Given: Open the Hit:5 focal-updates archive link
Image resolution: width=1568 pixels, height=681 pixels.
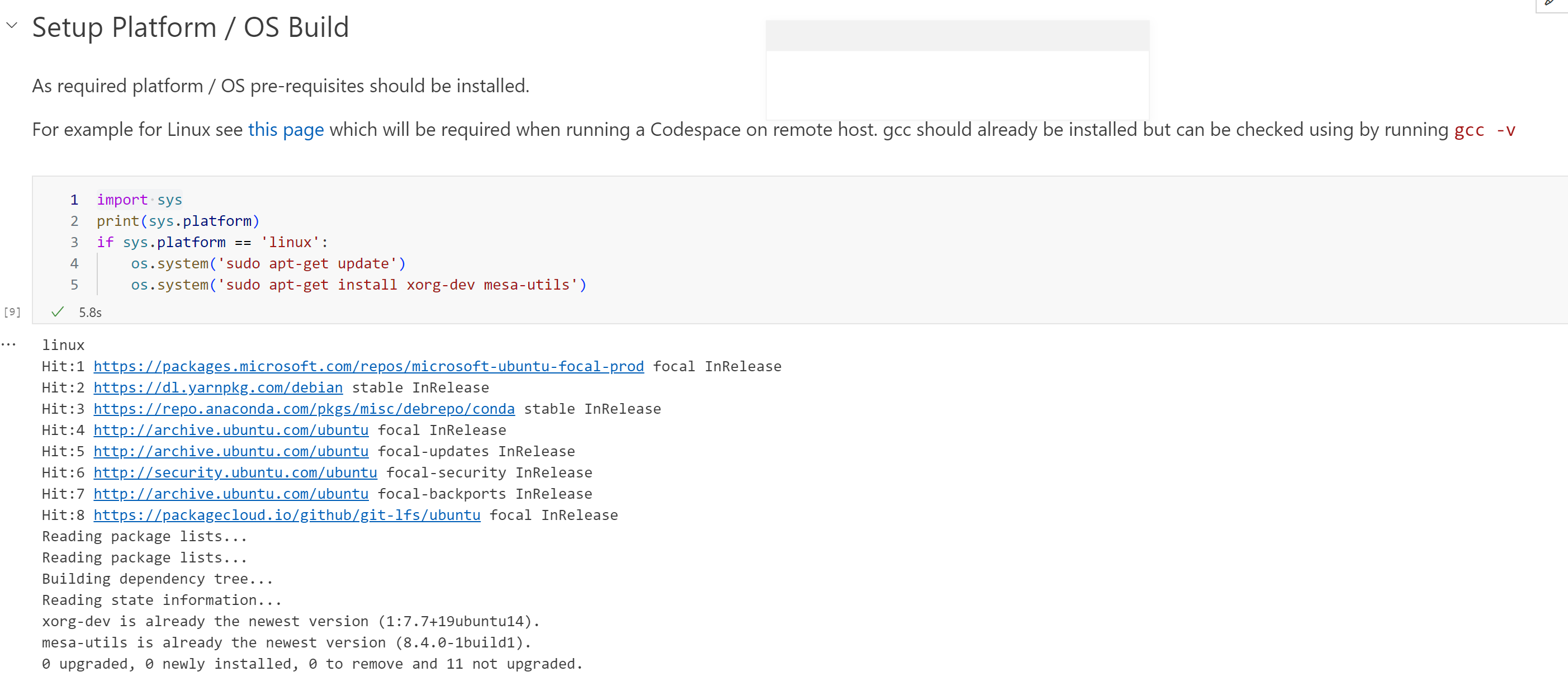Looking at the screenshot, I should click(x=231, y=452).
